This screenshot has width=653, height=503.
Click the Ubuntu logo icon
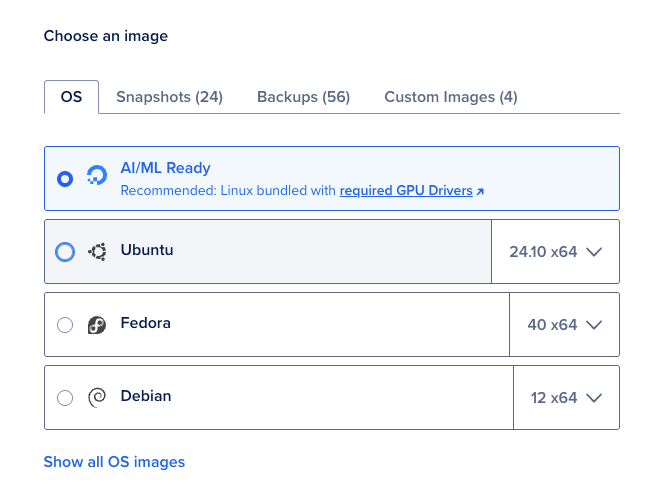pyautogui.click(x=97, y=252)
